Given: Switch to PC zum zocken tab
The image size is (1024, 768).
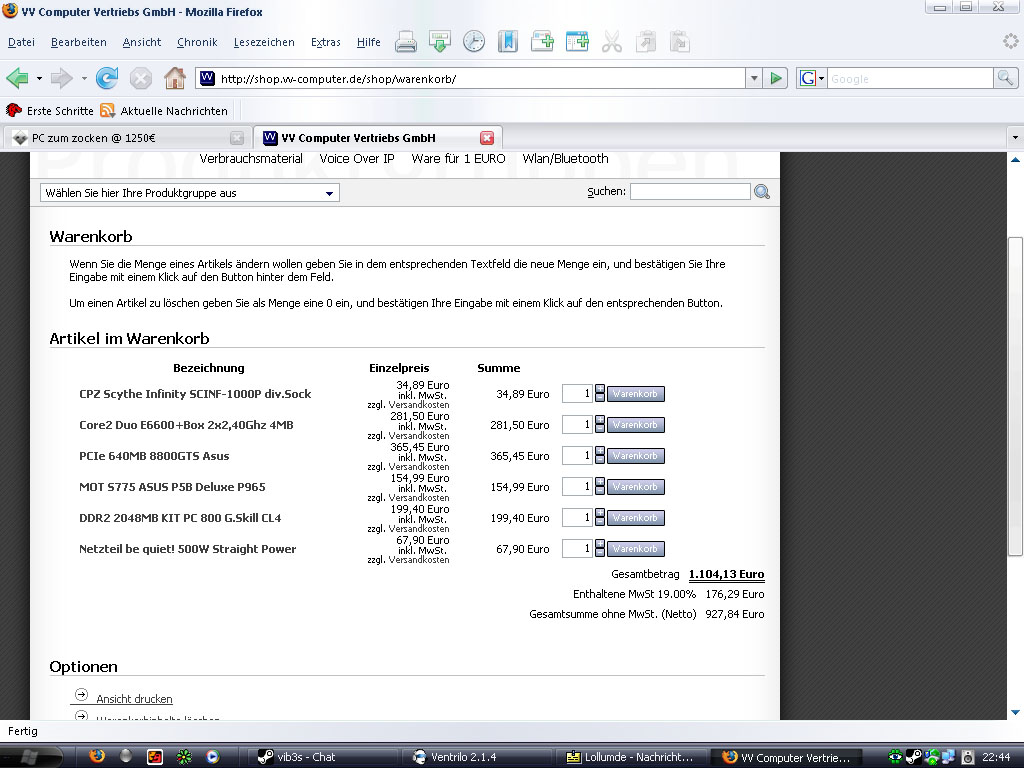Looking at the screenshot, I should [127, 138].
